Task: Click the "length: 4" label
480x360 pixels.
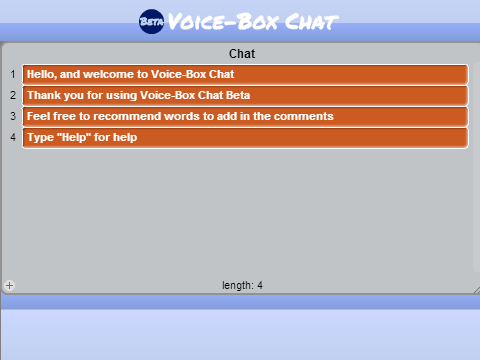Action: tap(242, 285)
